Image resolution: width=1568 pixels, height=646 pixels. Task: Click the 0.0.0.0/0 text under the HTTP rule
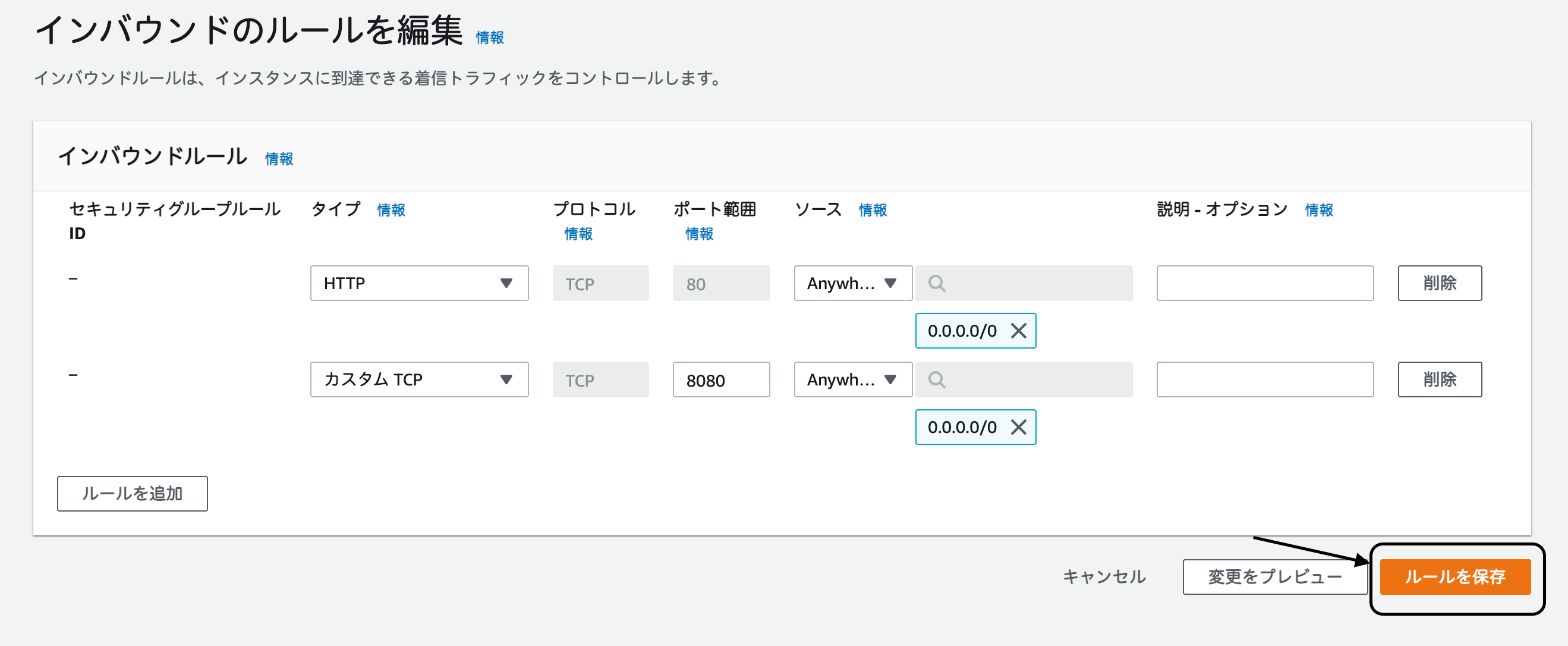pyautogui.click(x=962, y=331)
